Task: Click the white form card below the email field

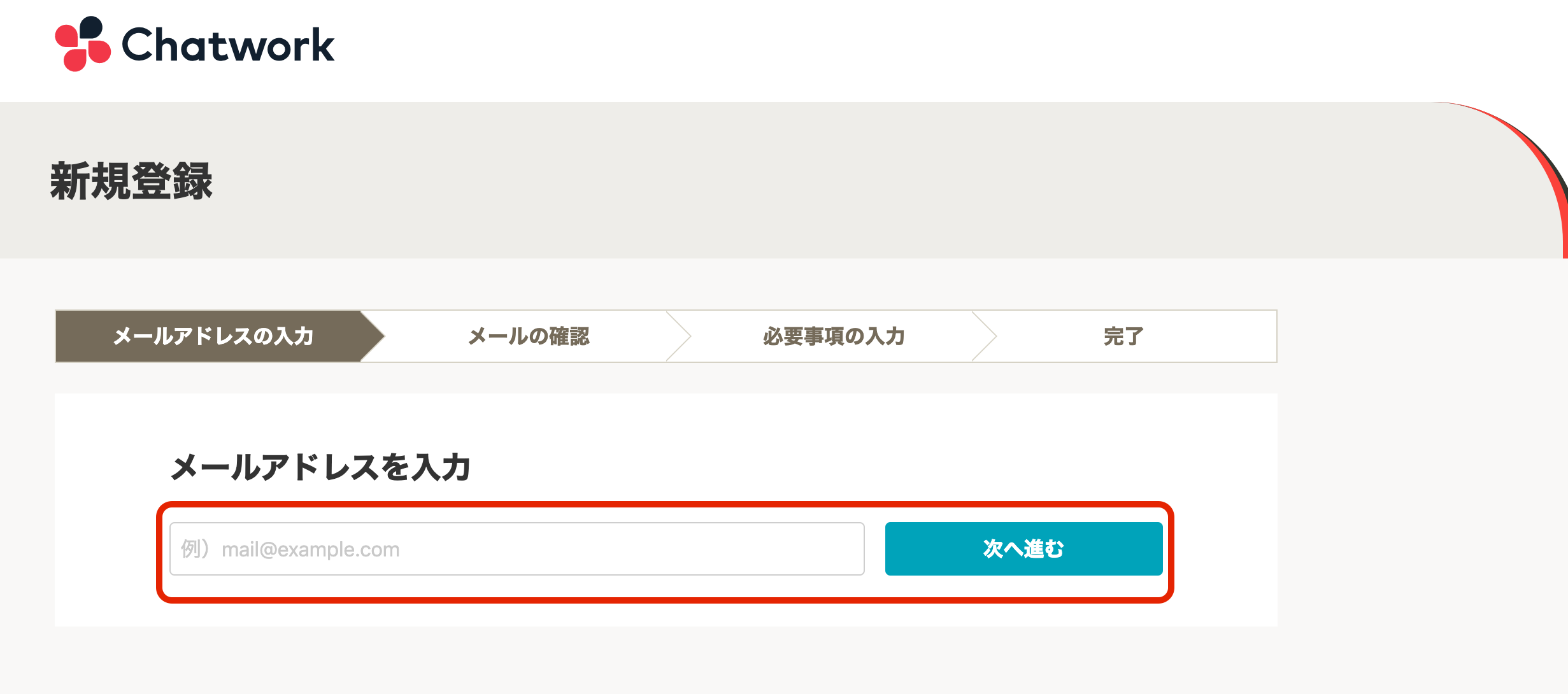Action: pyautogui.click(x=637, y=614)
